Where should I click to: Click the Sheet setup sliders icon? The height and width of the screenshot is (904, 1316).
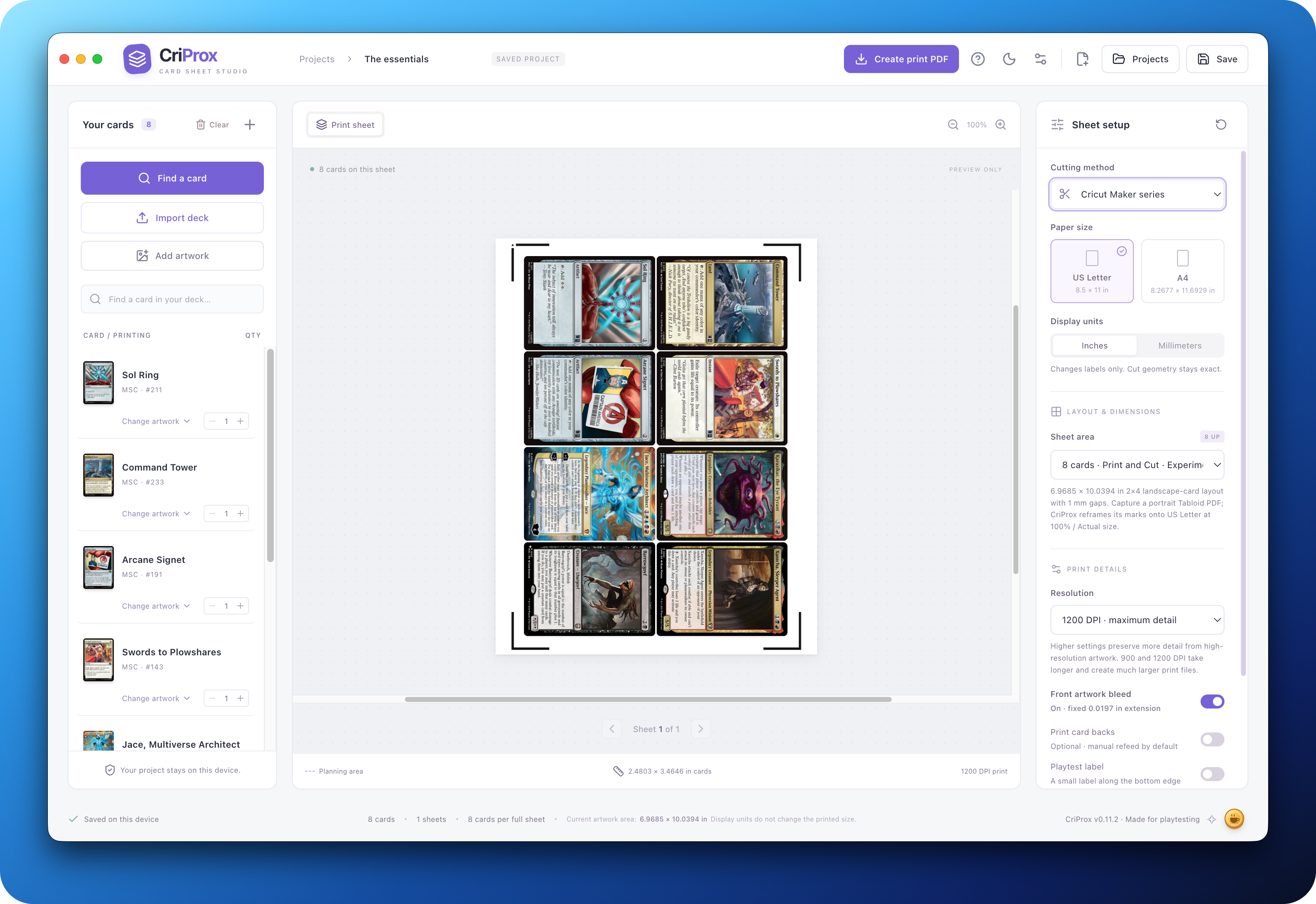[x=1057, y=125]
